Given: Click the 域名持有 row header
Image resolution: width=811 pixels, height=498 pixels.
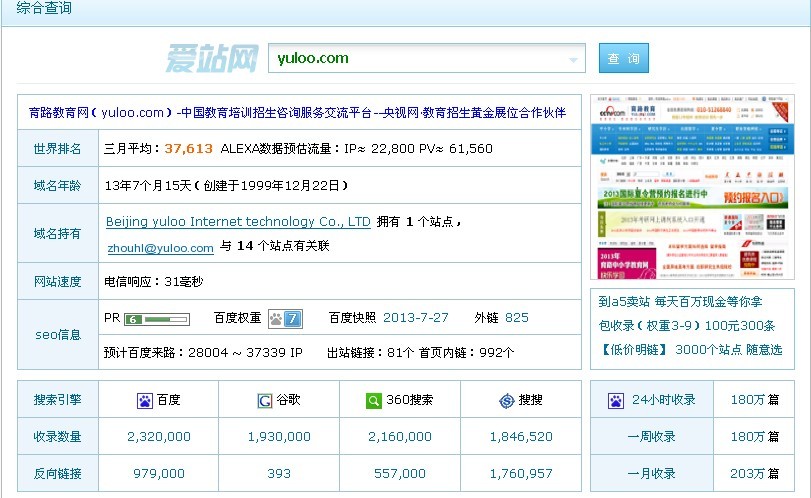Looking at the screenshot, I should (57, 233).
